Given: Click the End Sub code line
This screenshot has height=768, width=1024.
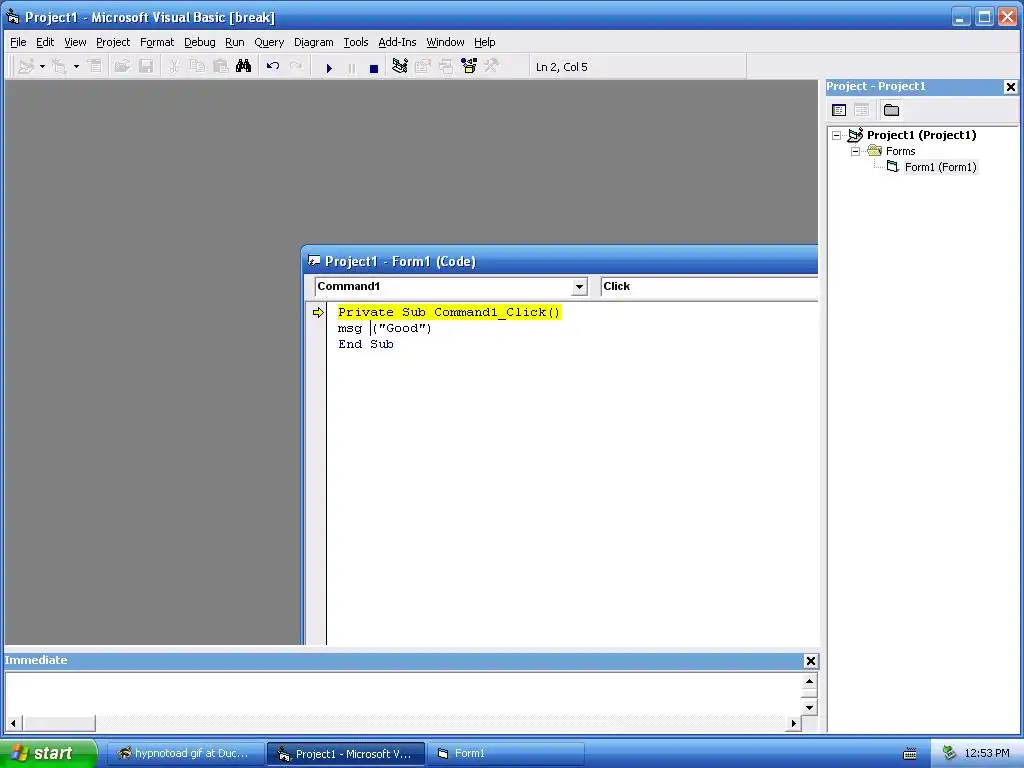Looking at the screenshot, I should 366,344.
